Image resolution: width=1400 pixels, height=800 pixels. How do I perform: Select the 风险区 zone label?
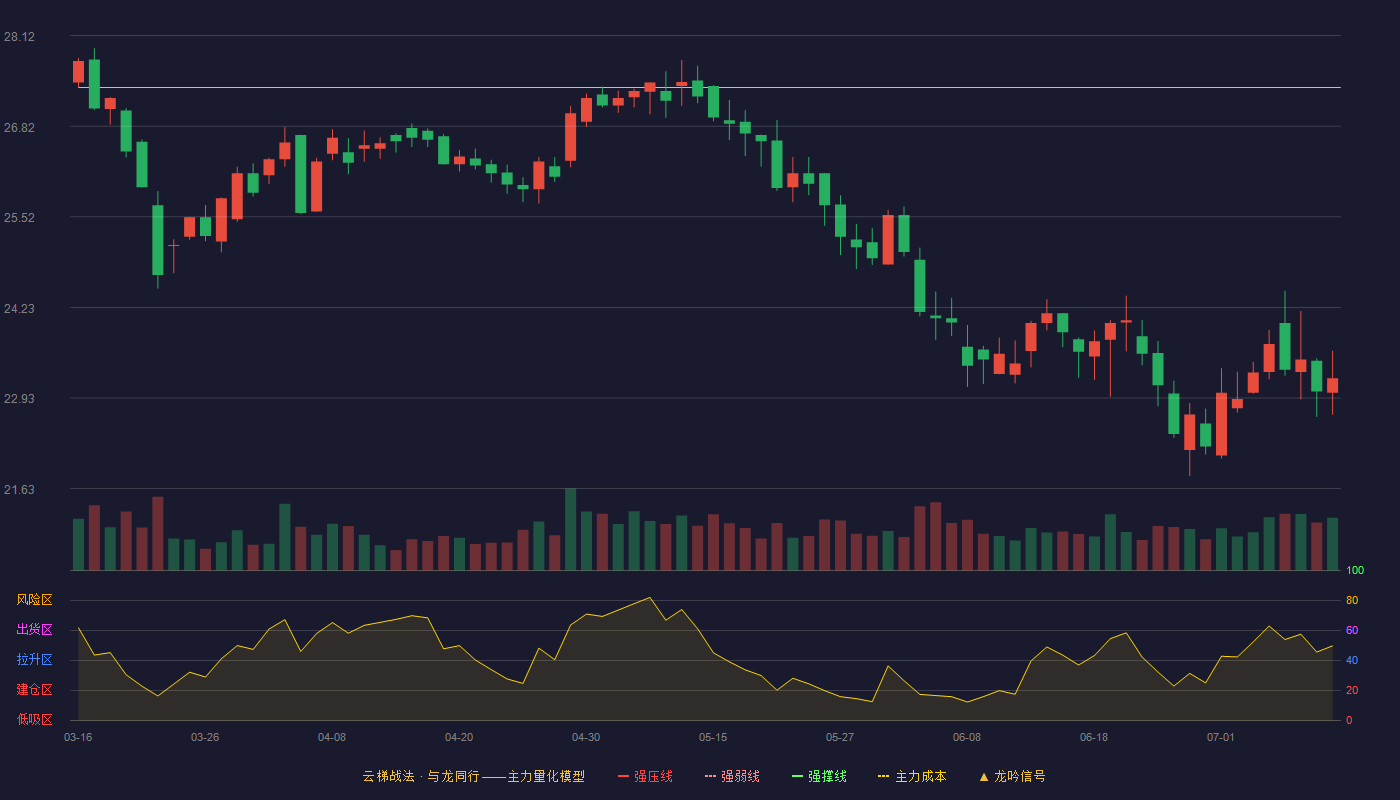coord(34,600)
